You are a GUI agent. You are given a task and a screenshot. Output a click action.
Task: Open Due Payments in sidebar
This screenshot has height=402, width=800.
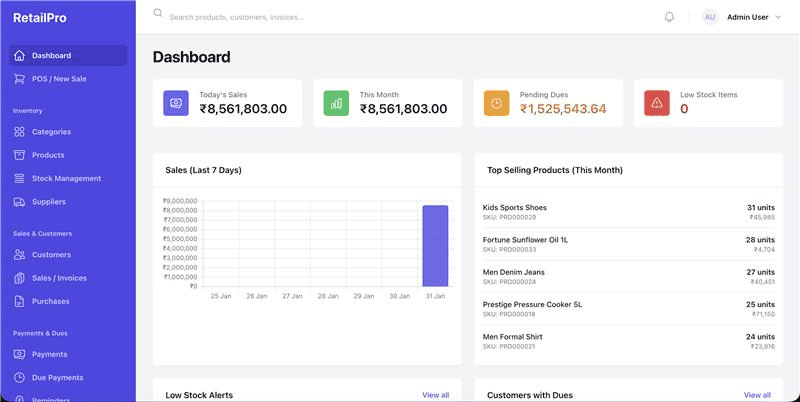(x=57, y=378)
